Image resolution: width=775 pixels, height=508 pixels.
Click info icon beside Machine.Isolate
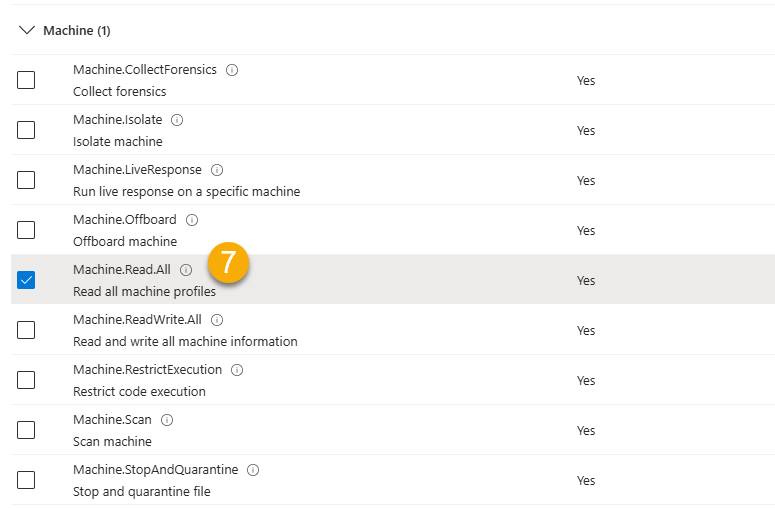click(177, 120)
